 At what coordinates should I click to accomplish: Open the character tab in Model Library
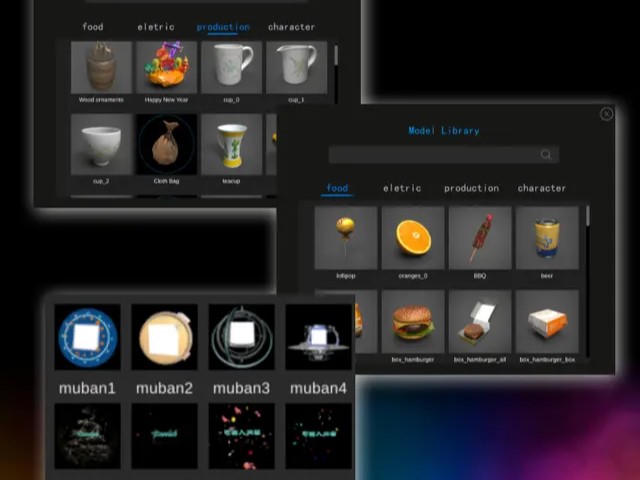(x=541, y=188)
